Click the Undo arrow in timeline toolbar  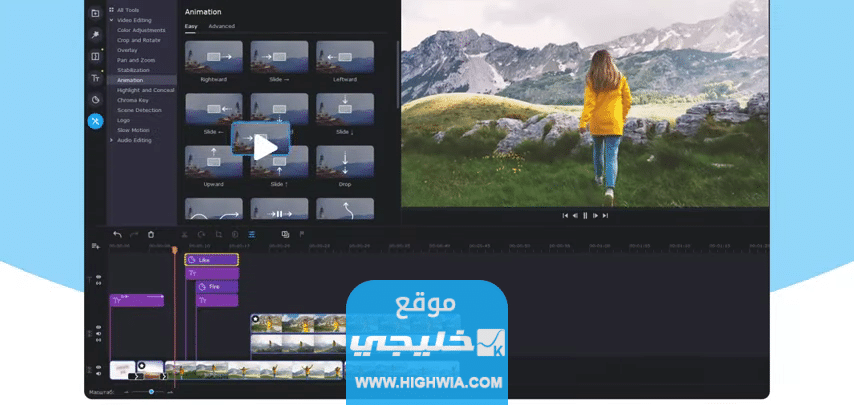tap(117, 235)
